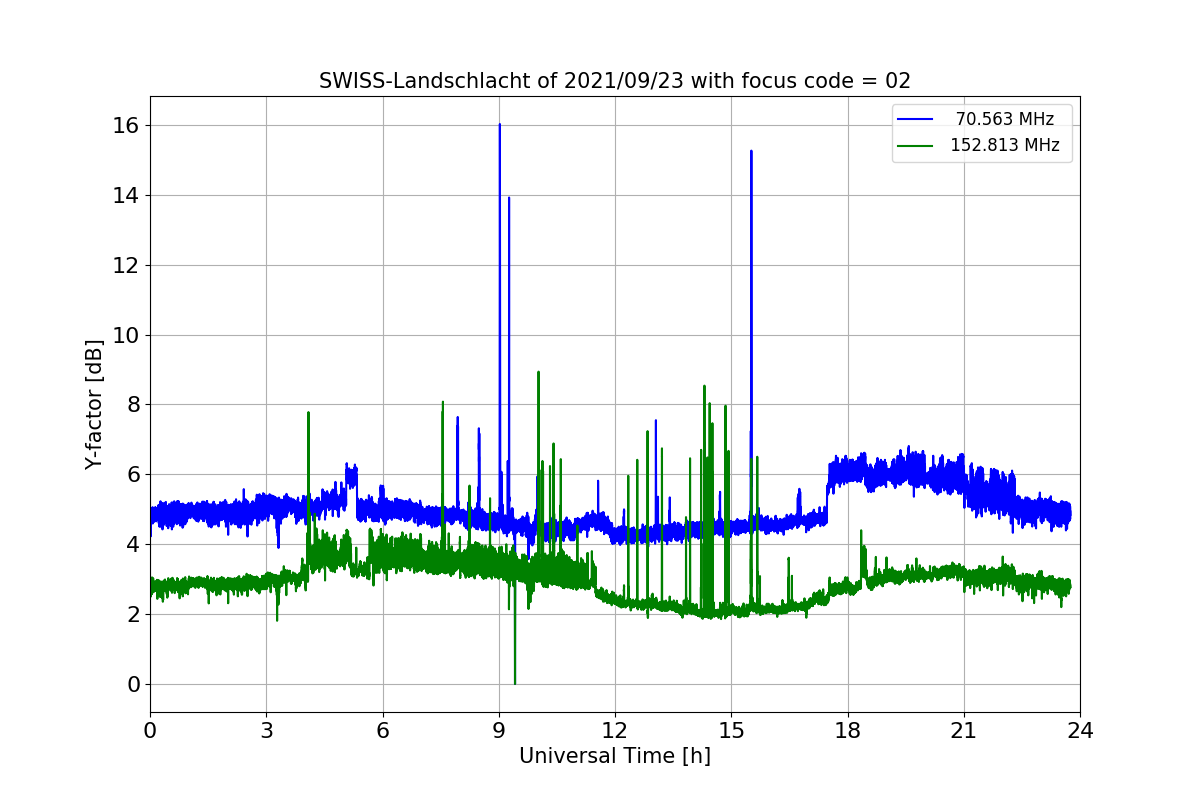The image size is (1200, 800).
Task: Click the blue line sample in the legend
Action: coord(915,120)
